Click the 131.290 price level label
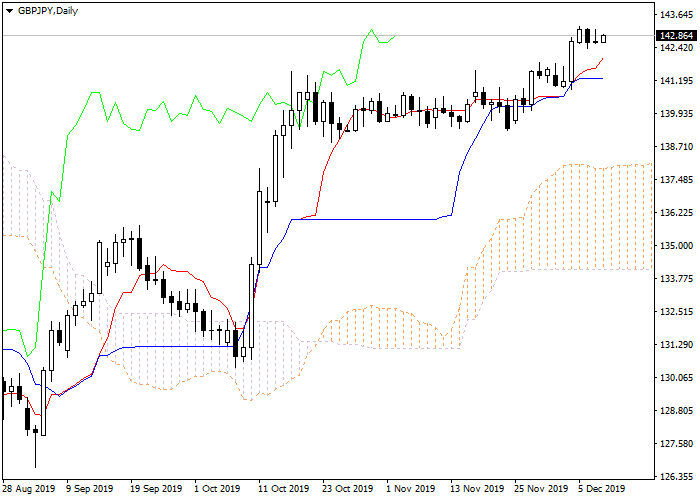Image resolution: width=700 pixels, height=500 pixels. pyautogui.click(x=676, y=345)
